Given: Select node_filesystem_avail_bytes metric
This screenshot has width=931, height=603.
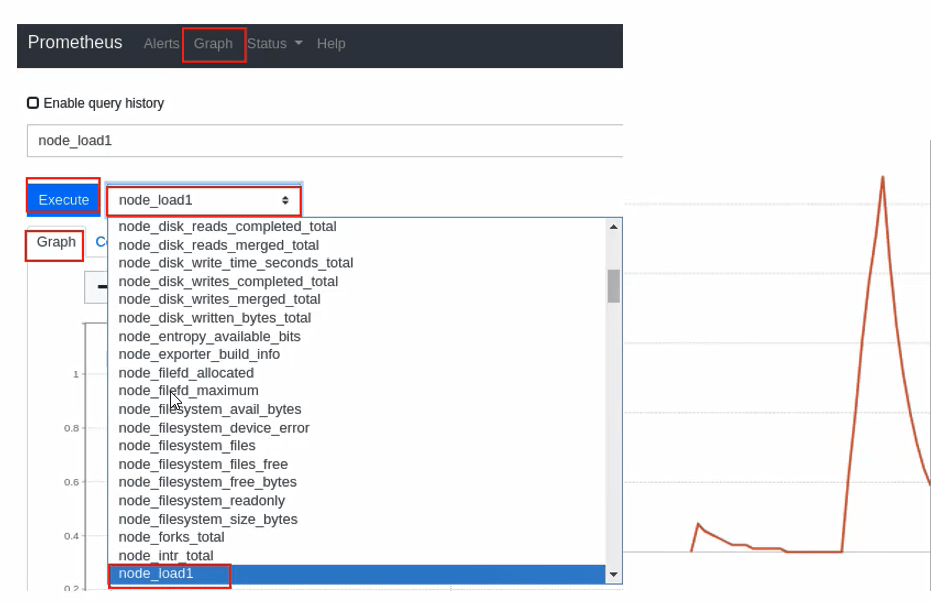Looking at the screenshot, I should 356,410.
